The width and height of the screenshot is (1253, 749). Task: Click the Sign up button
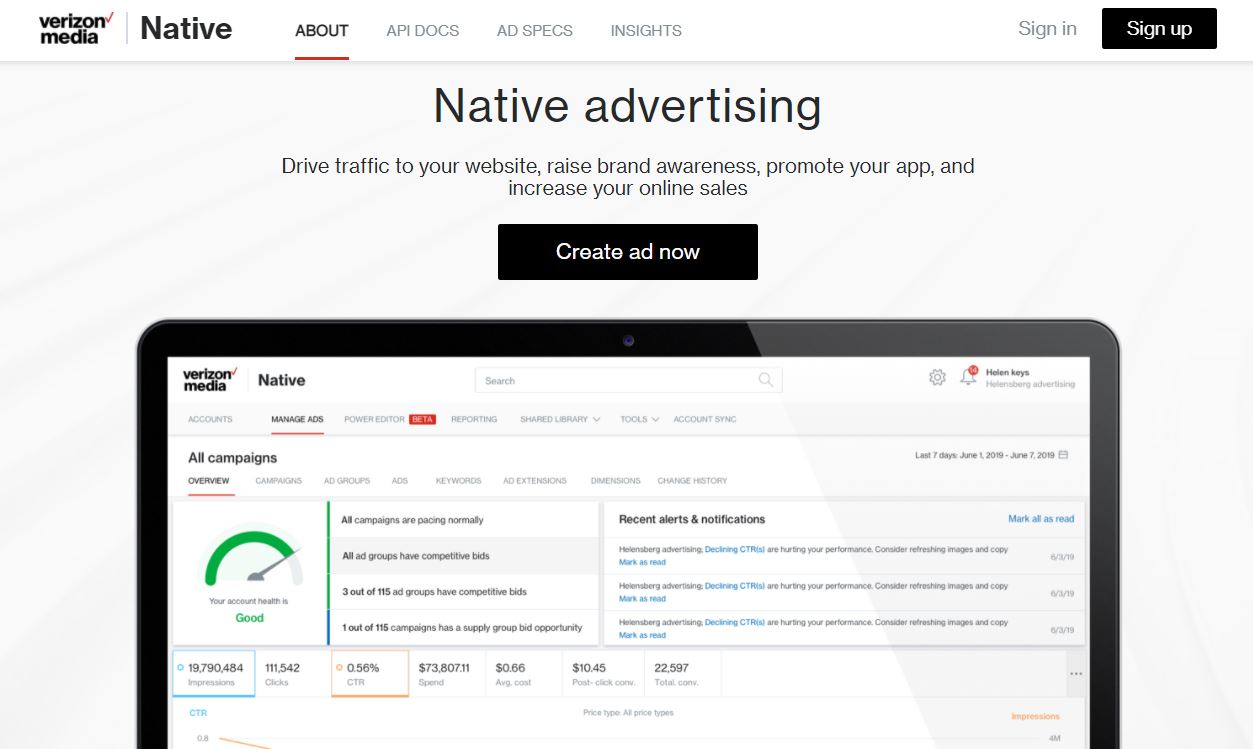click(1159, 28)
